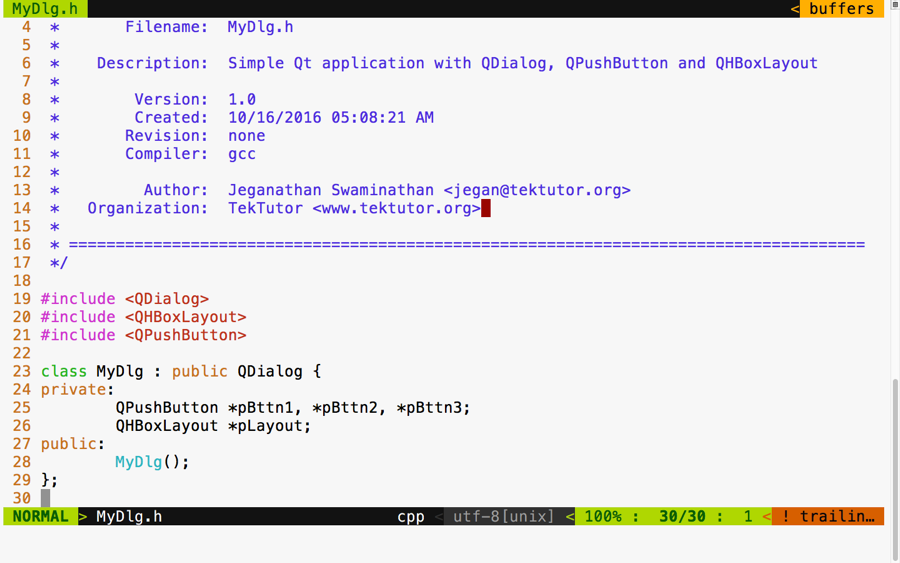Image resolution: width=900 pixels, height=563 pixels.
Task: Click 'TekTutor' organization name on line 14
Action: (265, 208)
